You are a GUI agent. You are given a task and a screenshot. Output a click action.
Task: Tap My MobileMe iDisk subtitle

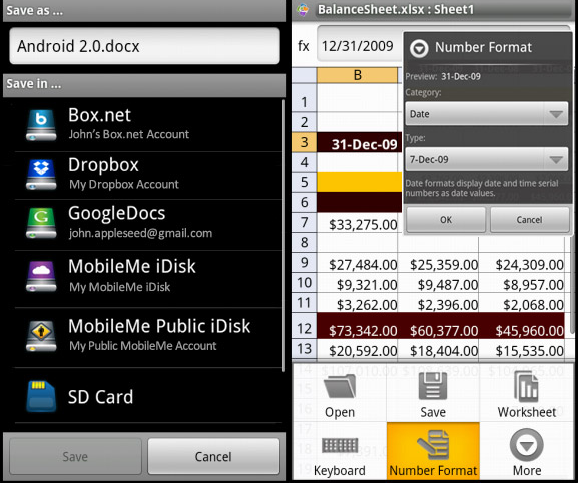click(120, 287)
